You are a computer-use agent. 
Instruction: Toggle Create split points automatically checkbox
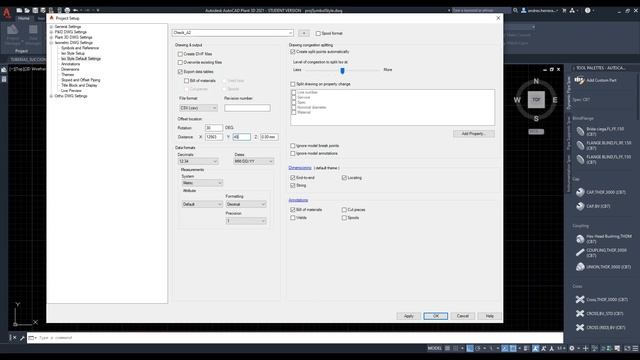click(293, 52)
